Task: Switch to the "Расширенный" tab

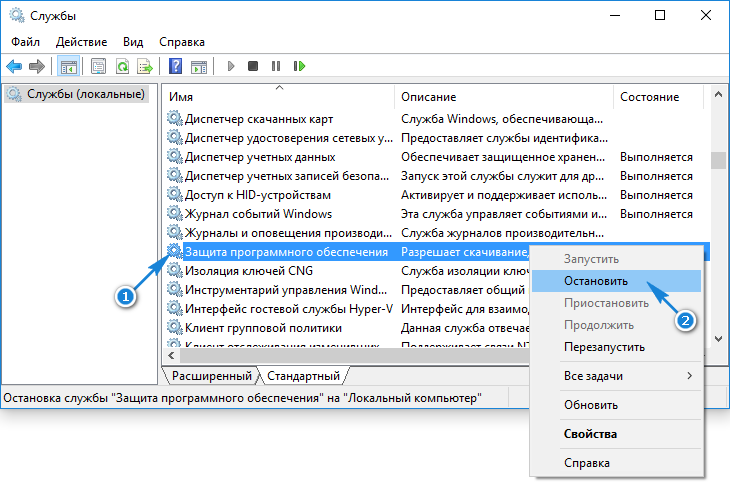Action: point(211,376)
